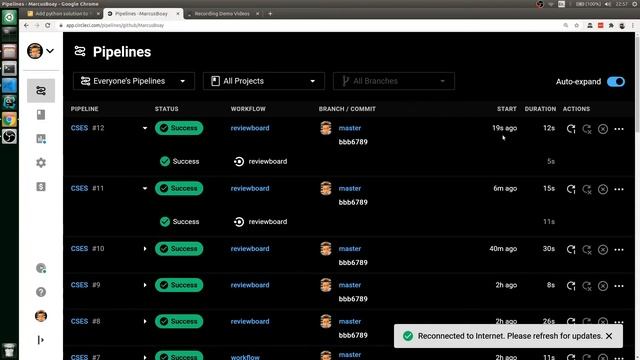Open Chrome menu three dots
The image size is (640, 360).
pos(633,25)
